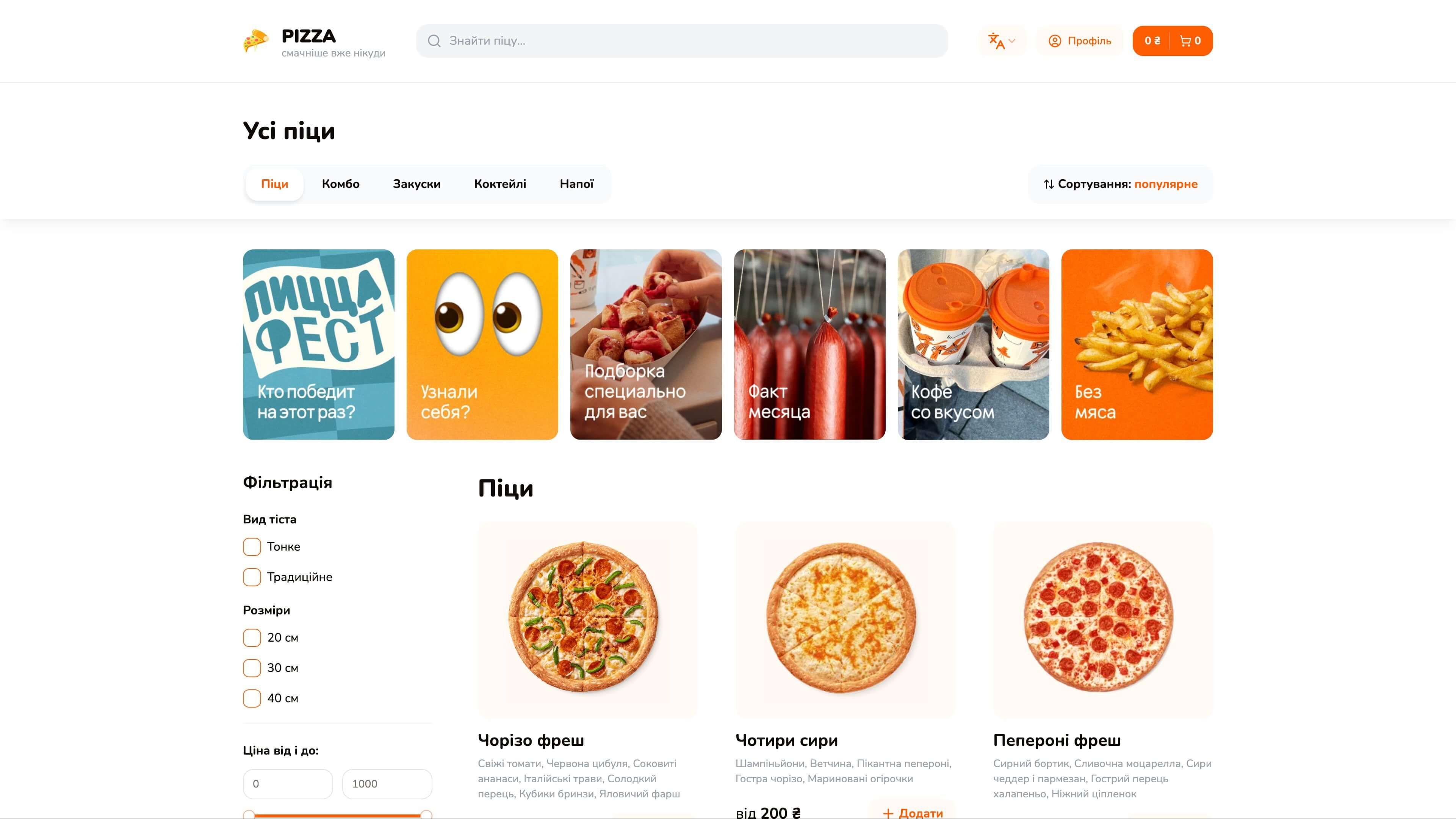
Task: Switch to the 'Комбо' tab
Action: coord(340,184)
